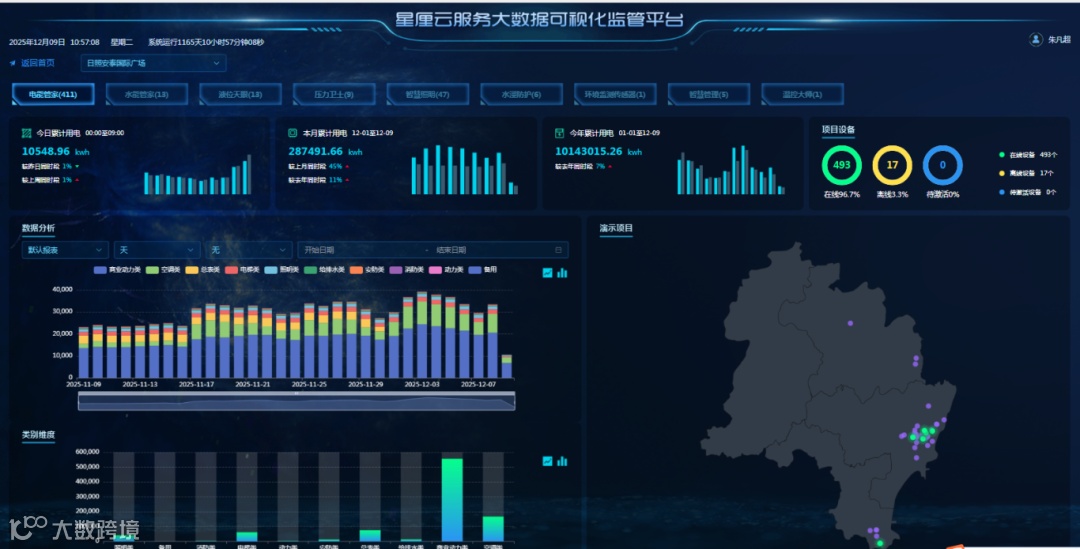Click the 返回首页 link
The image size is (1080, 549).
click(38, 63)
